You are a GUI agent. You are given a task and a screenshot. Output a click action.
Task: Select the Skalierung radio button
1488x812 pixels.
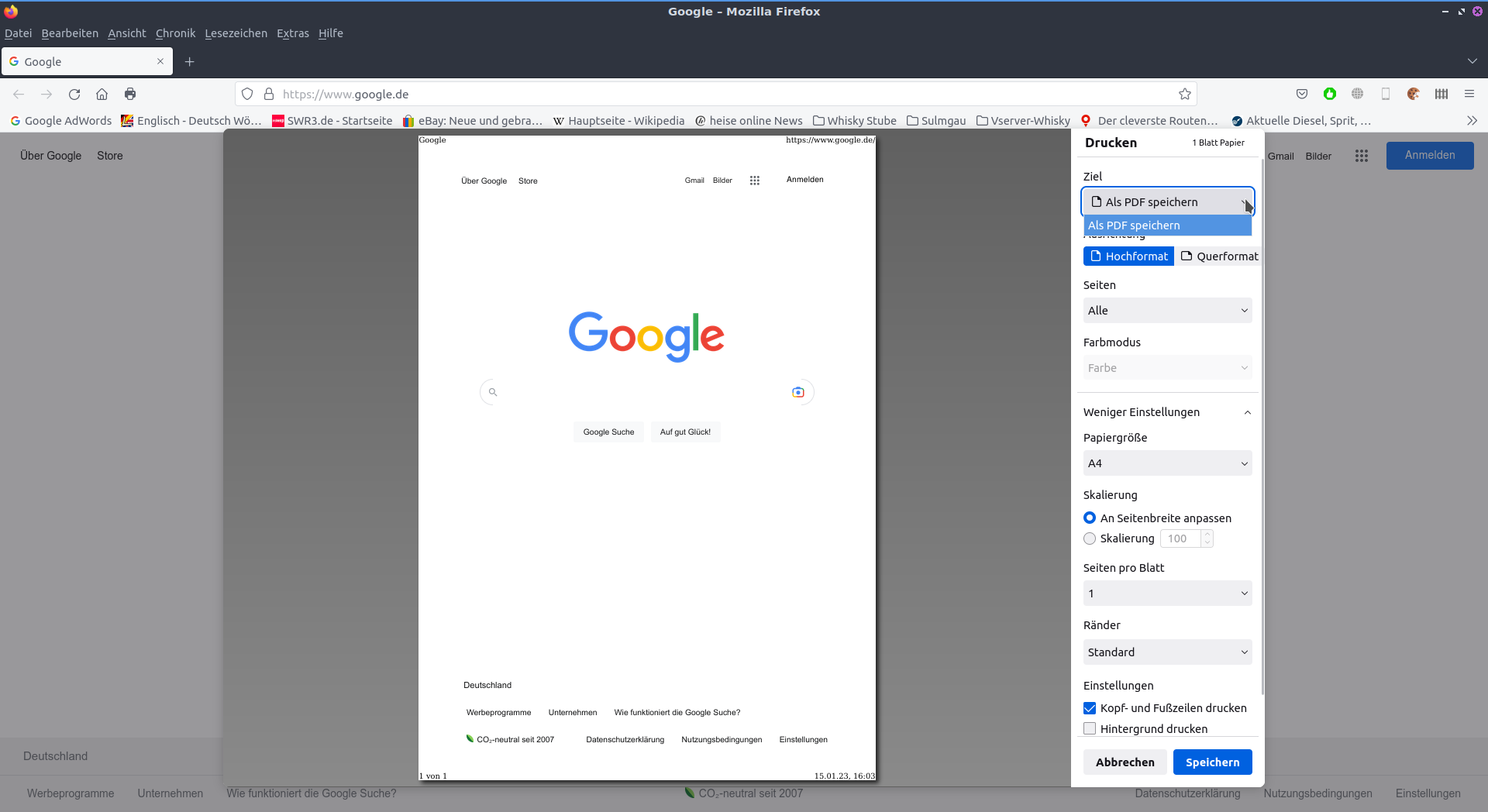pos(1090,538)
